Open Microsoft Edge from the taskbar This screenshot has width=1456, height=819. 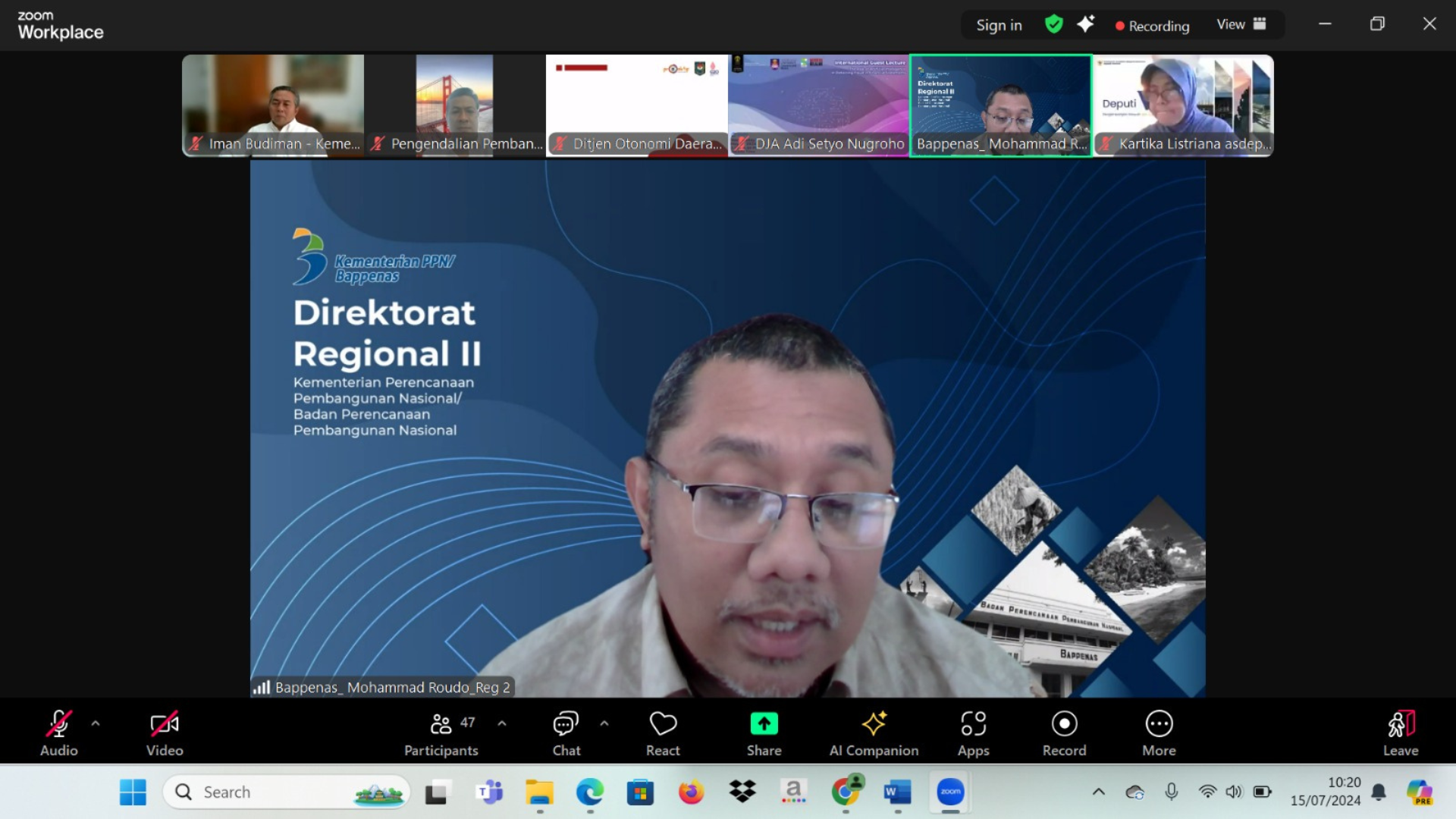[x=589, y=792]
